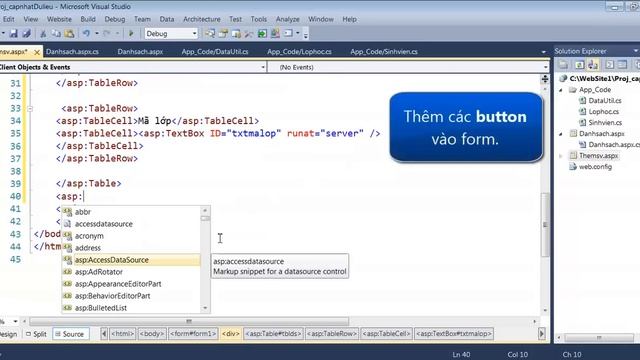
Task: Select asp:AdRotator in IntelliSense list
Action: 98,272
